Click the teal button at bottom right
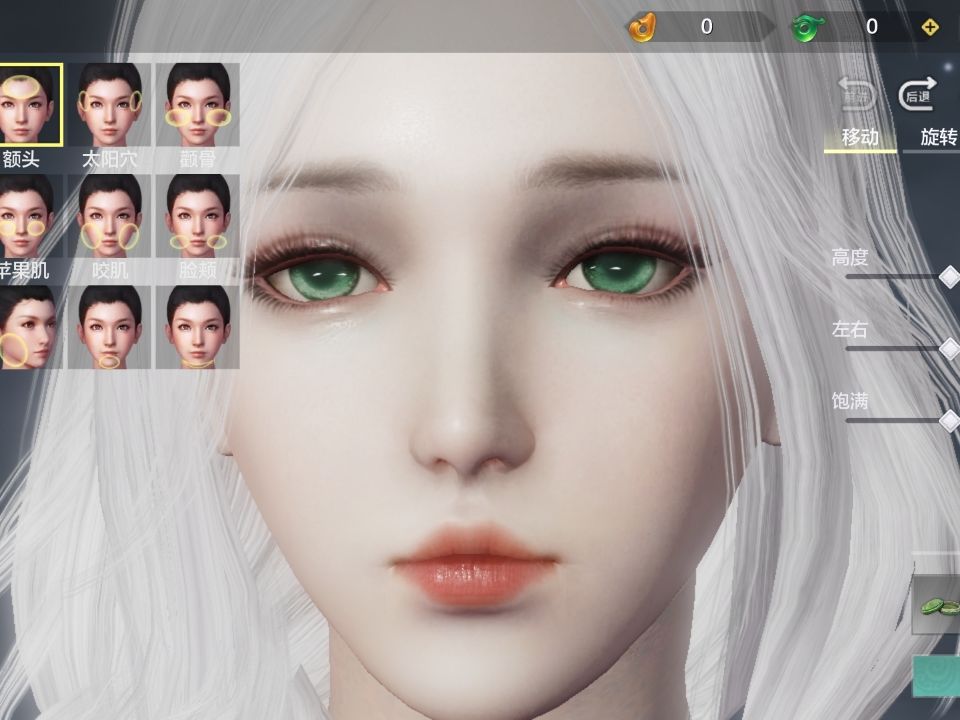Screen dimensions: 960x720 coord(936,675)
